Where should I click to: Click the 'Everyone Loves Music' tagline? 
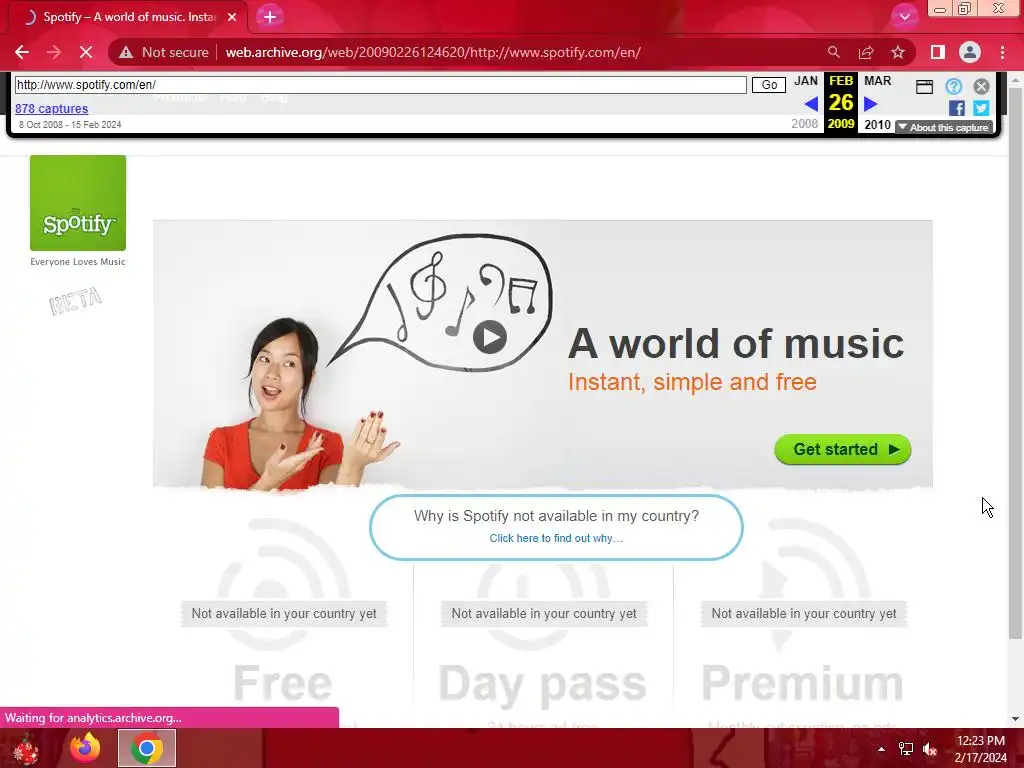click(78, 262)
